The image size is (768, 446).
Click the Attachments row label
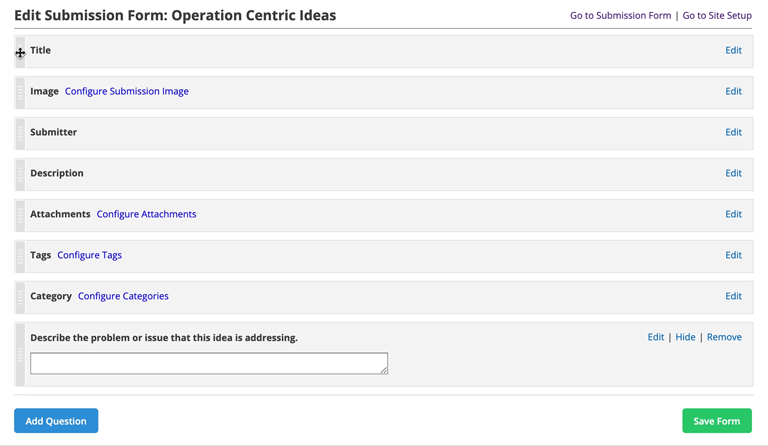(60, 214)
